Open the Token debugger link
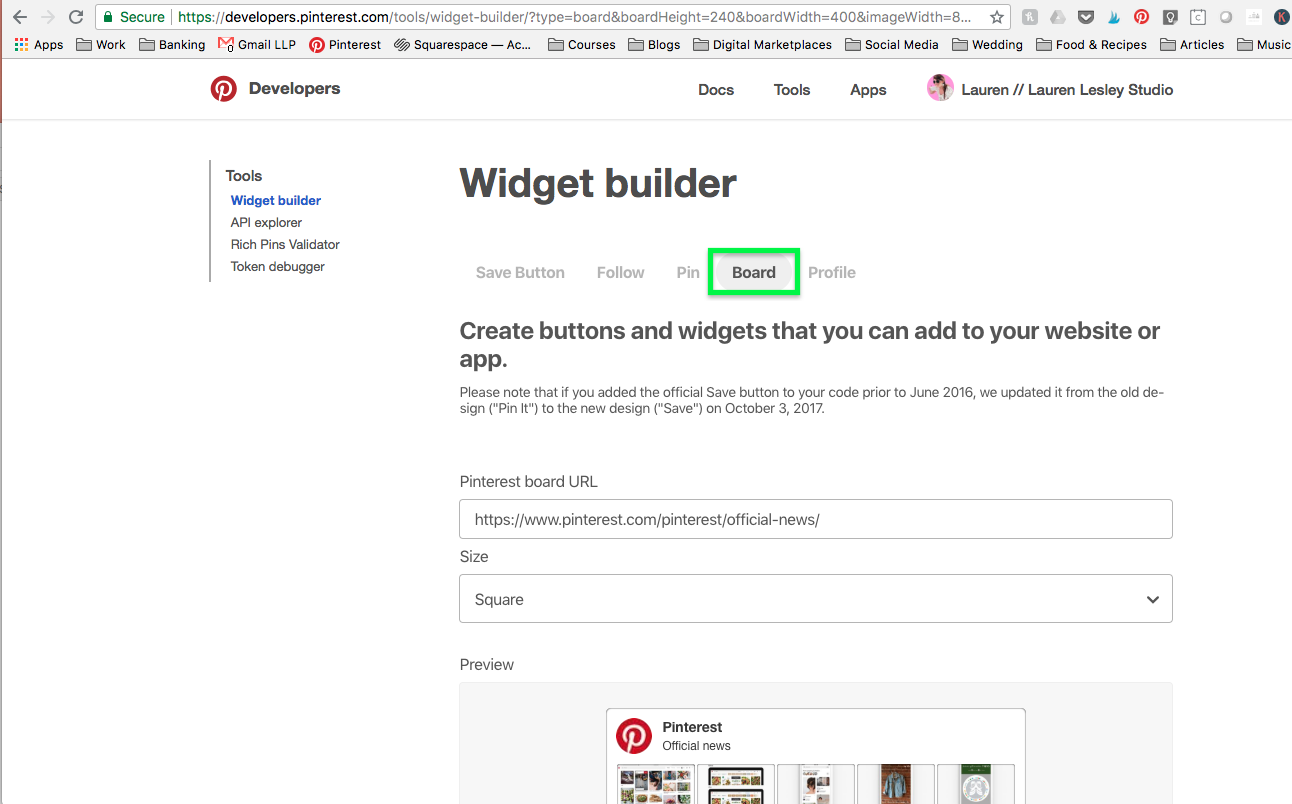Image resolution: width=1292 pixels, height=804 pixels. coord(278,266)
